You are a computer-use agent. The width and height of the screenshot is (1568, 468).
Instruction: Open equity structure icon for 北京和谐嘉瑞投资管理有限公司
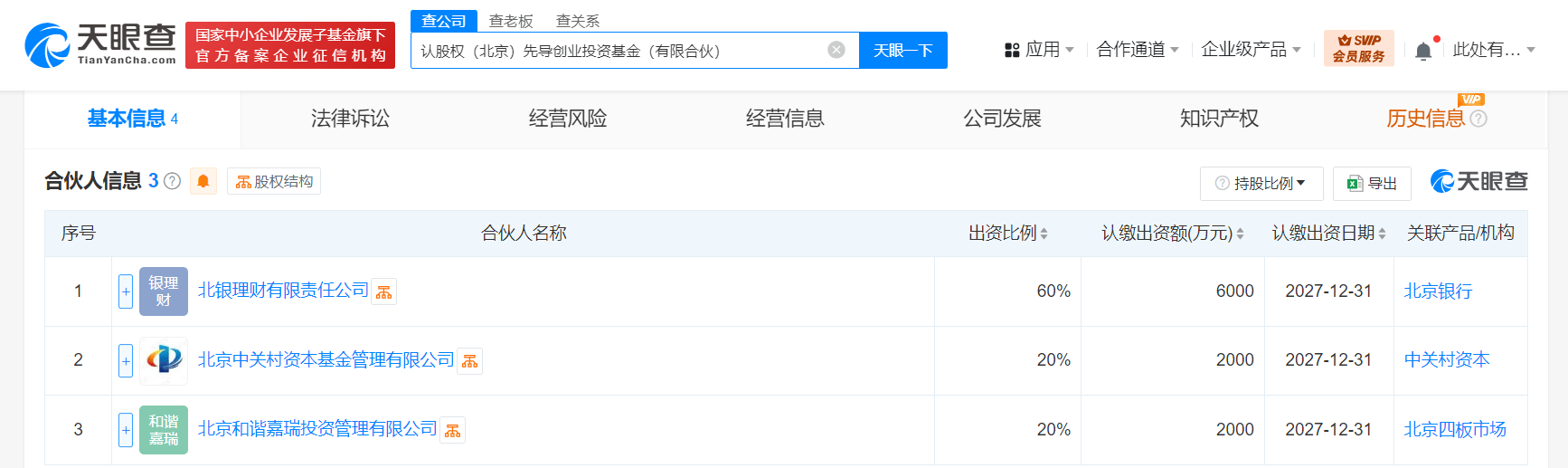coord(453,430)
